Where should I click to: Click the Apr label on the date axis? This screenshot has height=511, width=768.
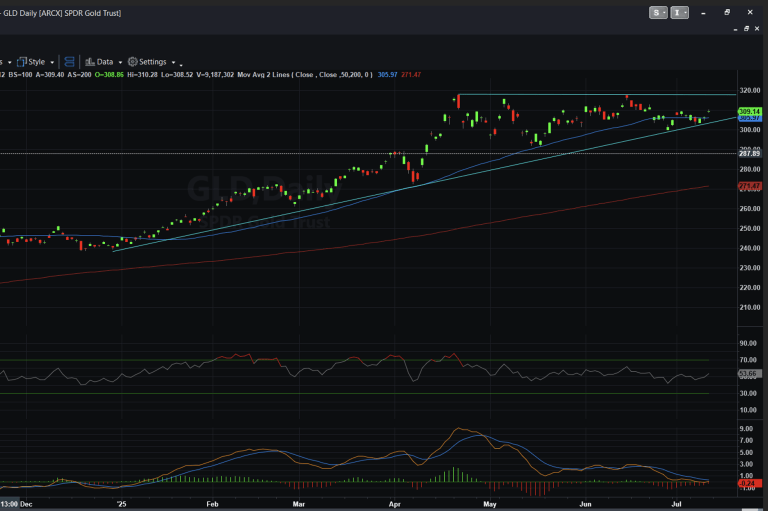point(394,506)
